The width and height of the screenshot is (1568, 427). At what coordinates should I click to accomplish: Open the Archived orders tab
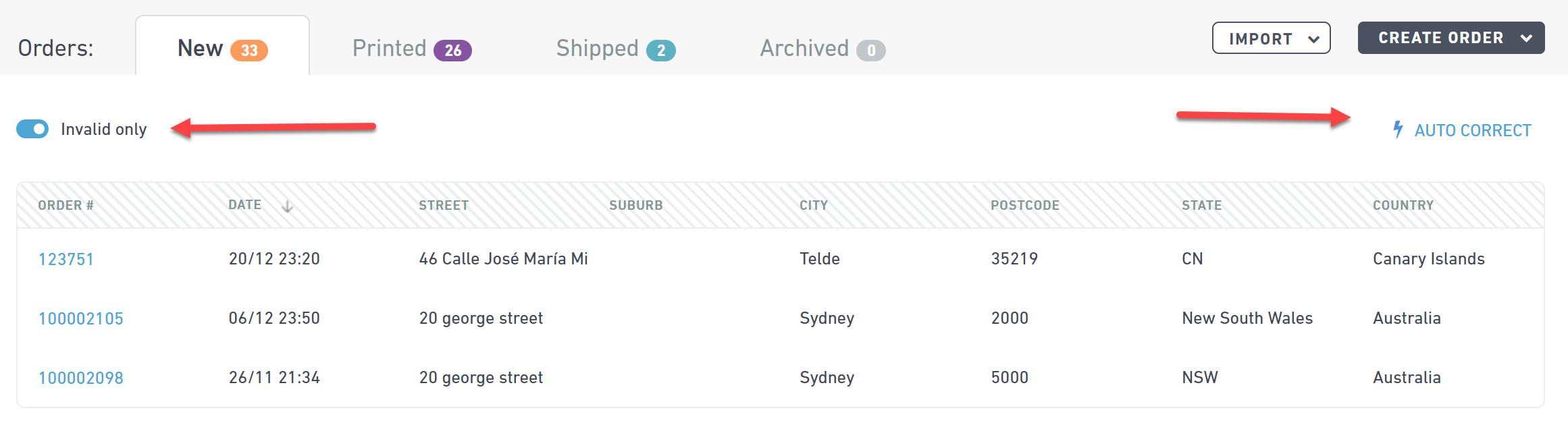point(822,49)
